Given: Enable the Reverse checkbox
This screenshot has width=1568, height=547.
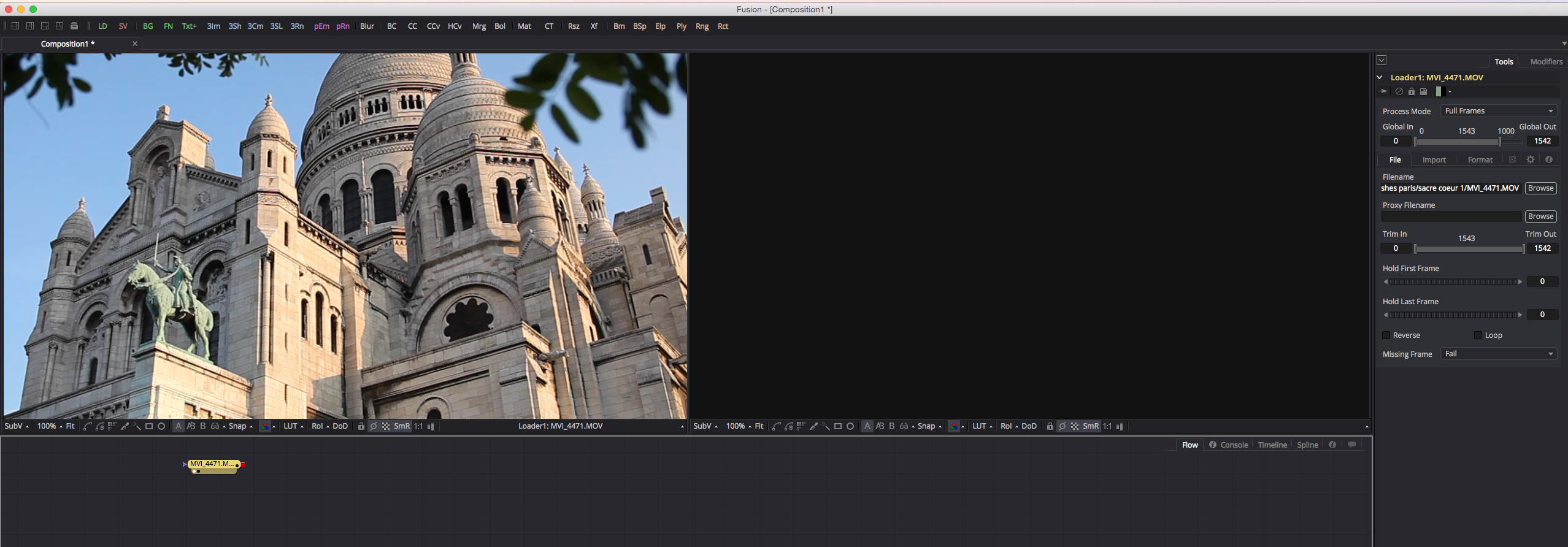Looking at the screenshot, I should pyautogui.click(x=1386, y=335).
